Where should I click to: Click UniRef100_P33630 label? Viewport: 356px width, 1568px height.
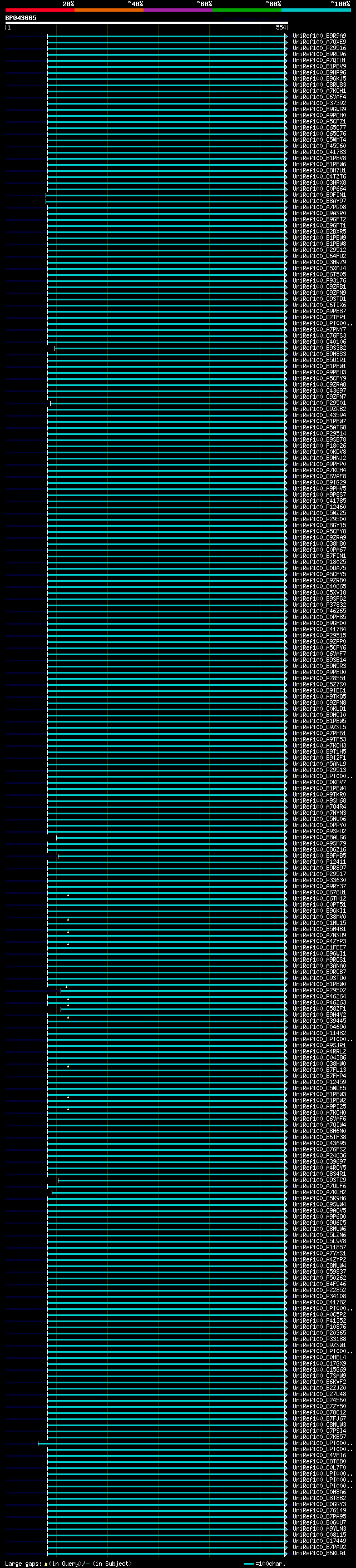[319, 879]
